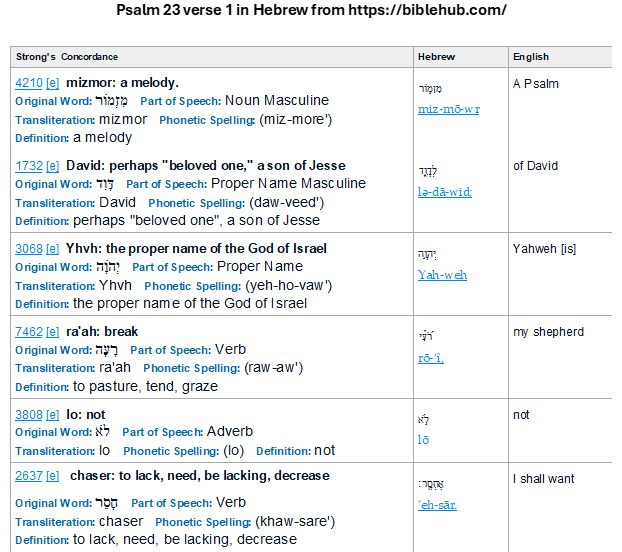Viewport: 622px width, 552px height.
Task: Follow the lō transliteration link
Action: pyautogui.click(x=423, y=439)
